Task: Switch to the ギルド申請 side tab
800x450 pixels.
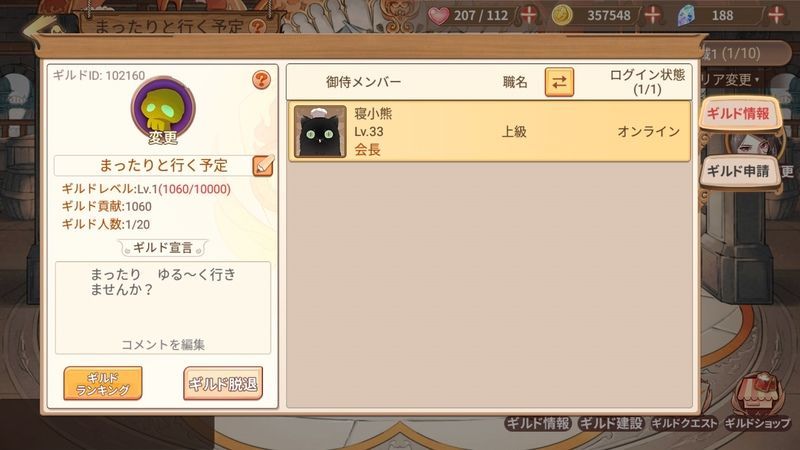Action: pyautogui.click(x=738, y=171)
